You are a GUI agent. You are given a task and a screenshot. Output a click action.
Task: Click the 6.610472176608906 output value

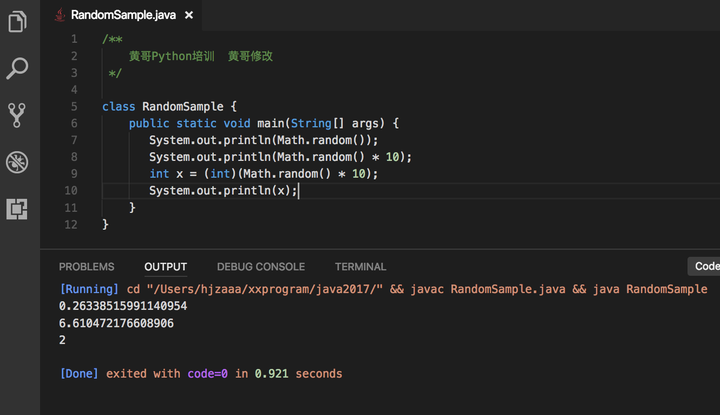[116, 323]
